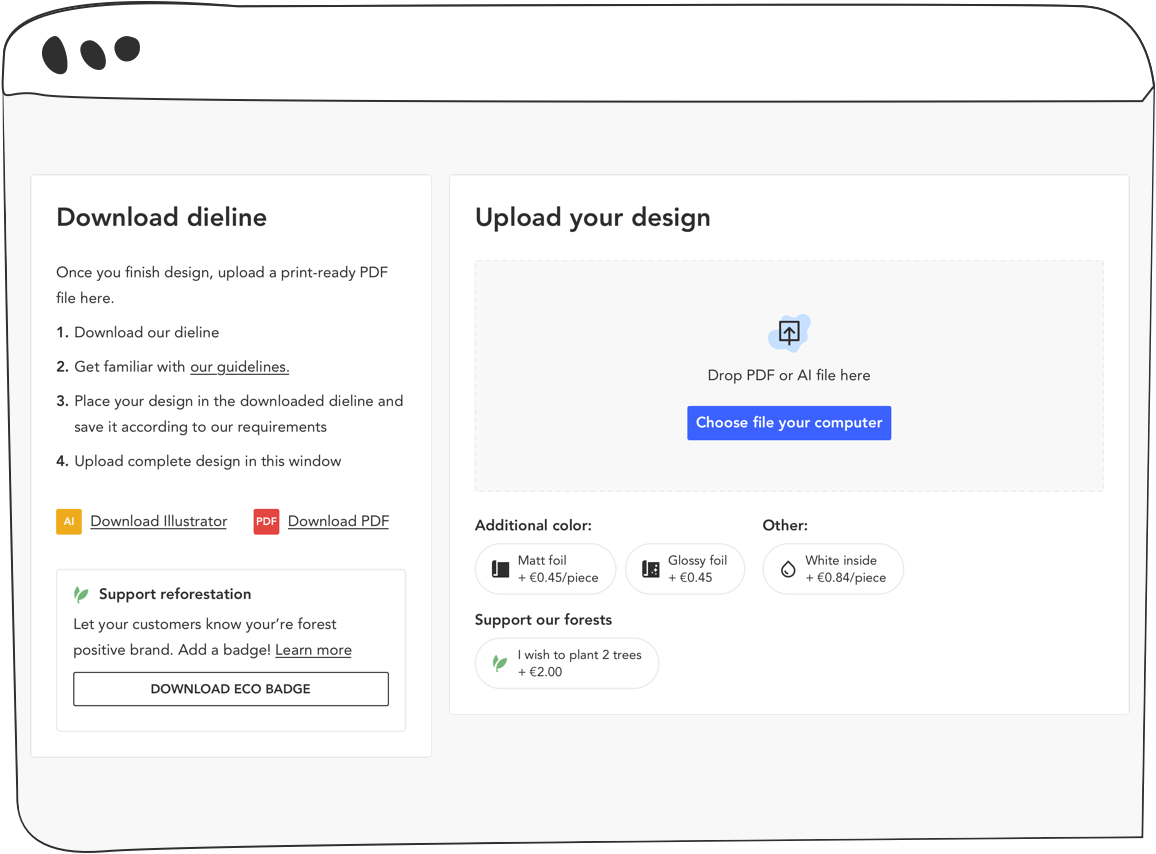Click the Glossy foil sparkle icon
The height and width of the screenshot is (854, 1156).
click(x=651, y=569)
